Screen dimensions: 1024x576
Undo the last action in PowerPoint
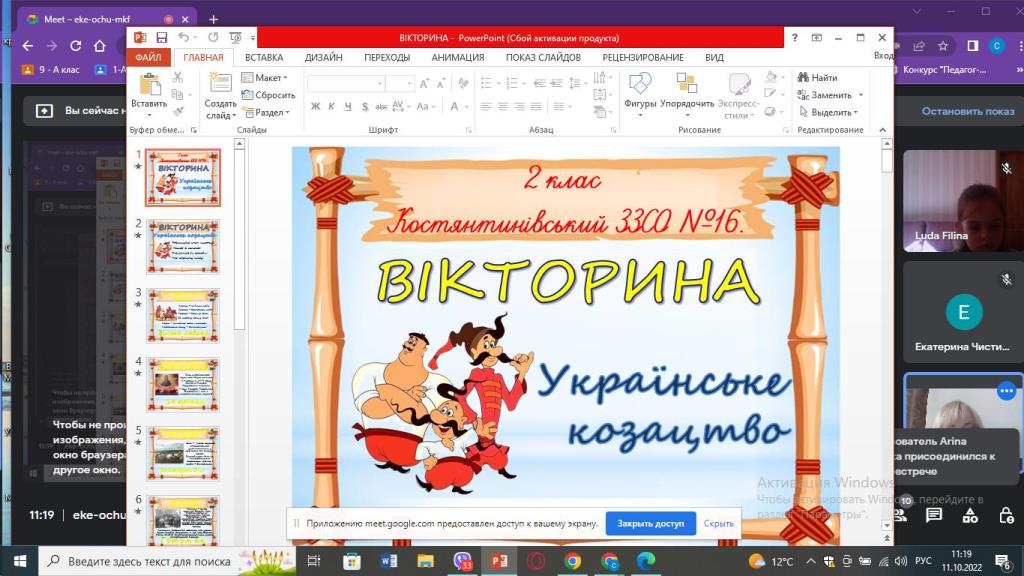click(x=184, y=38)
